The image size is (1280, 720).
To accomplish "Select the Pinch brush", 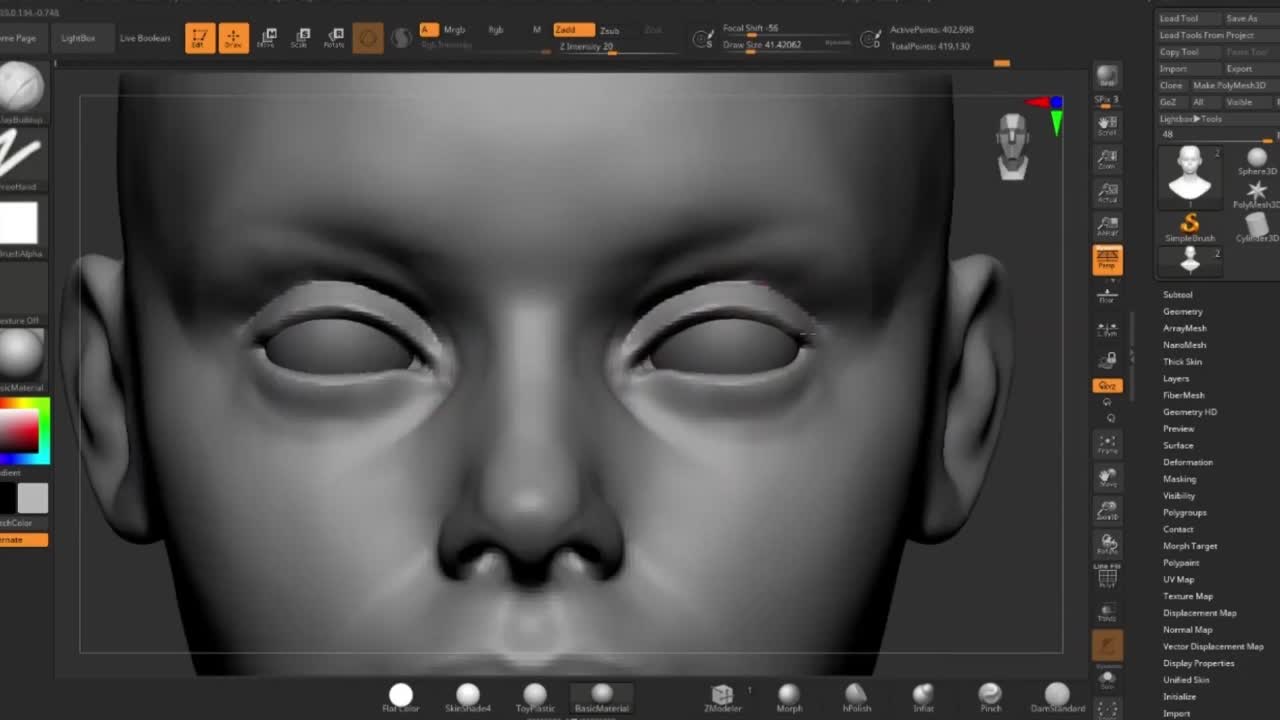I will [990, 696].
